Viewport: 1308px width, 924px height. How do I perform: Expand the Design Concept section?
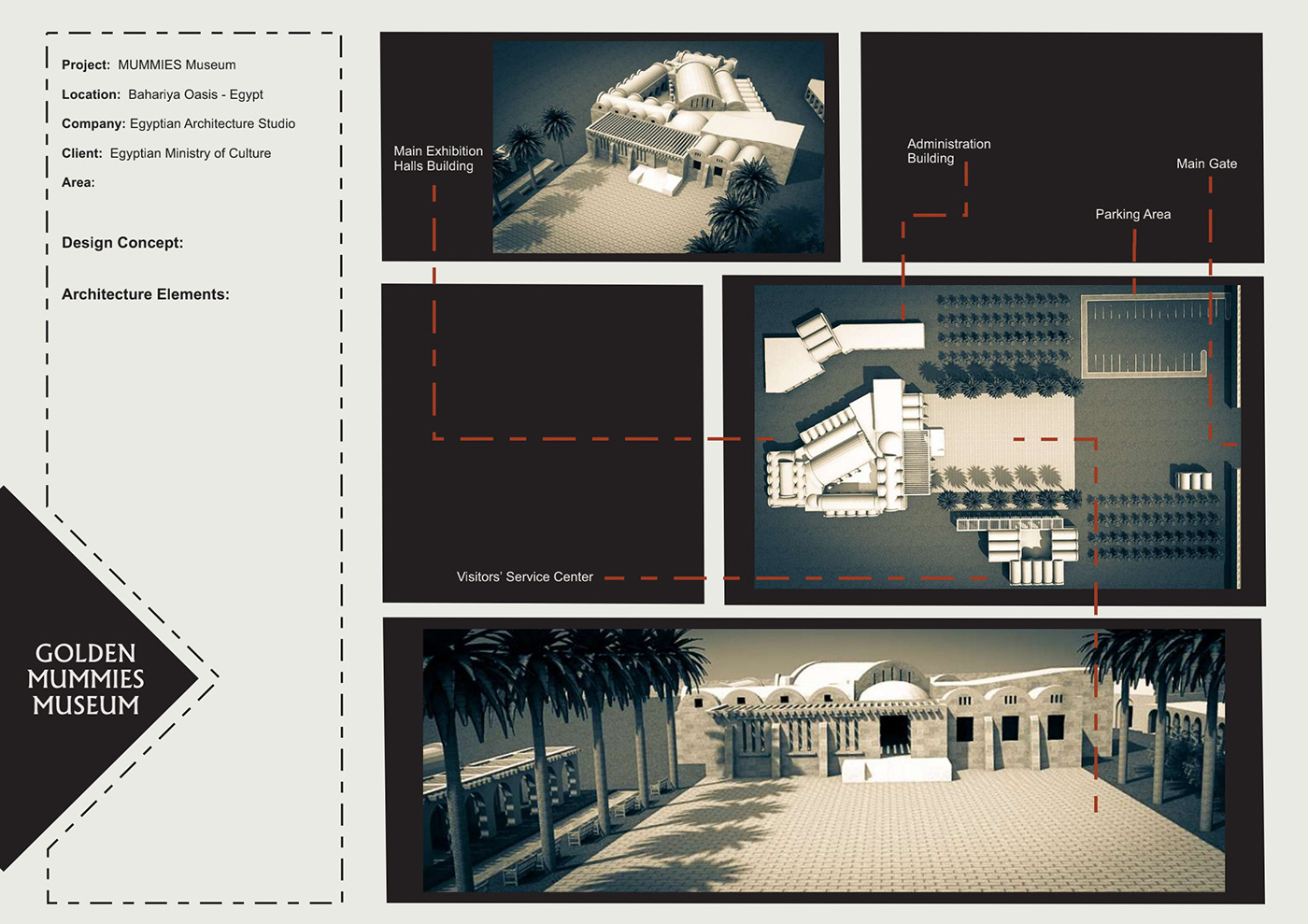tap(122, 242)
